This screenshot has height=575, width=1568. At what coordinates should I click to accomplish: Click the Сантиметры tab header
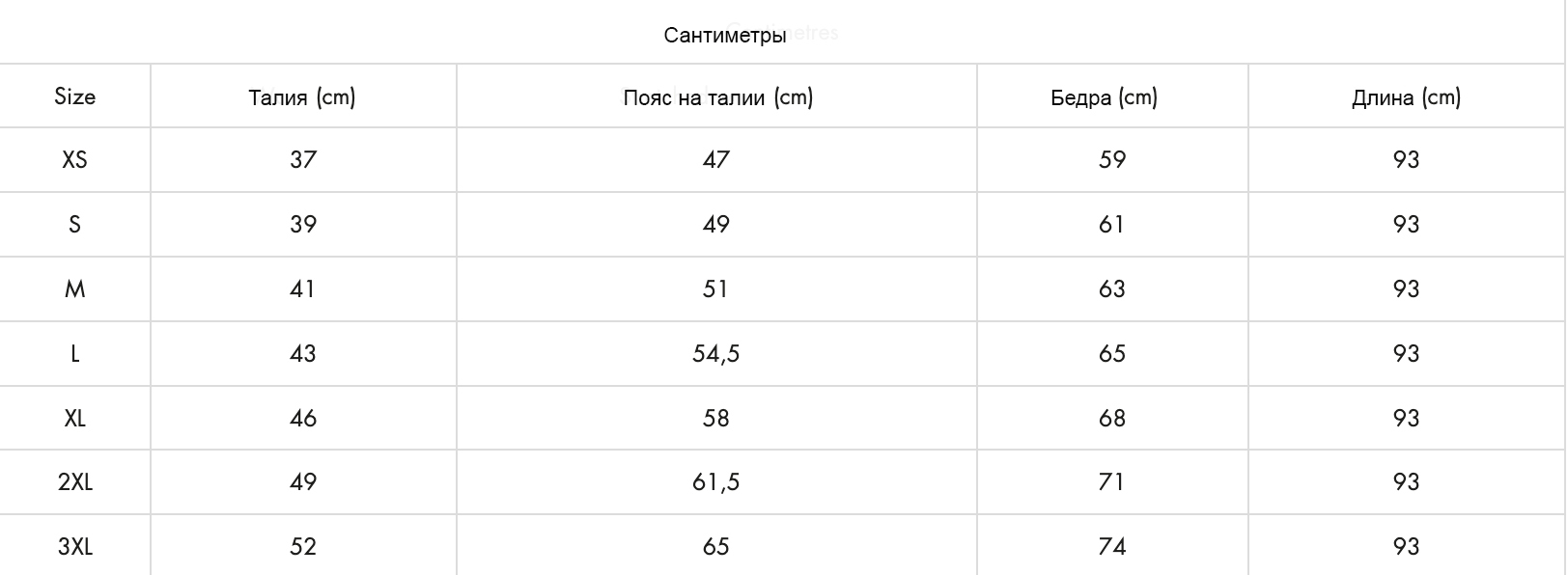click(x=724, y=36)
